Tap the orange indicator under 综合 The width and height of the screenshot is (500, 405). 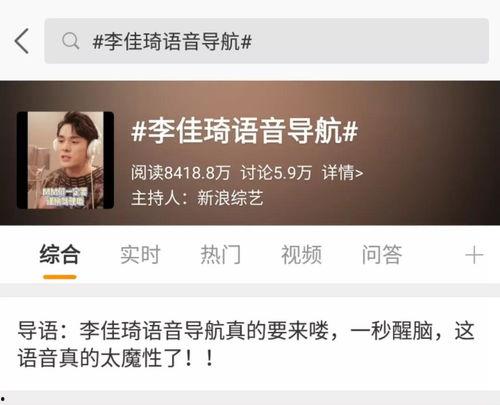coord(60,277)
